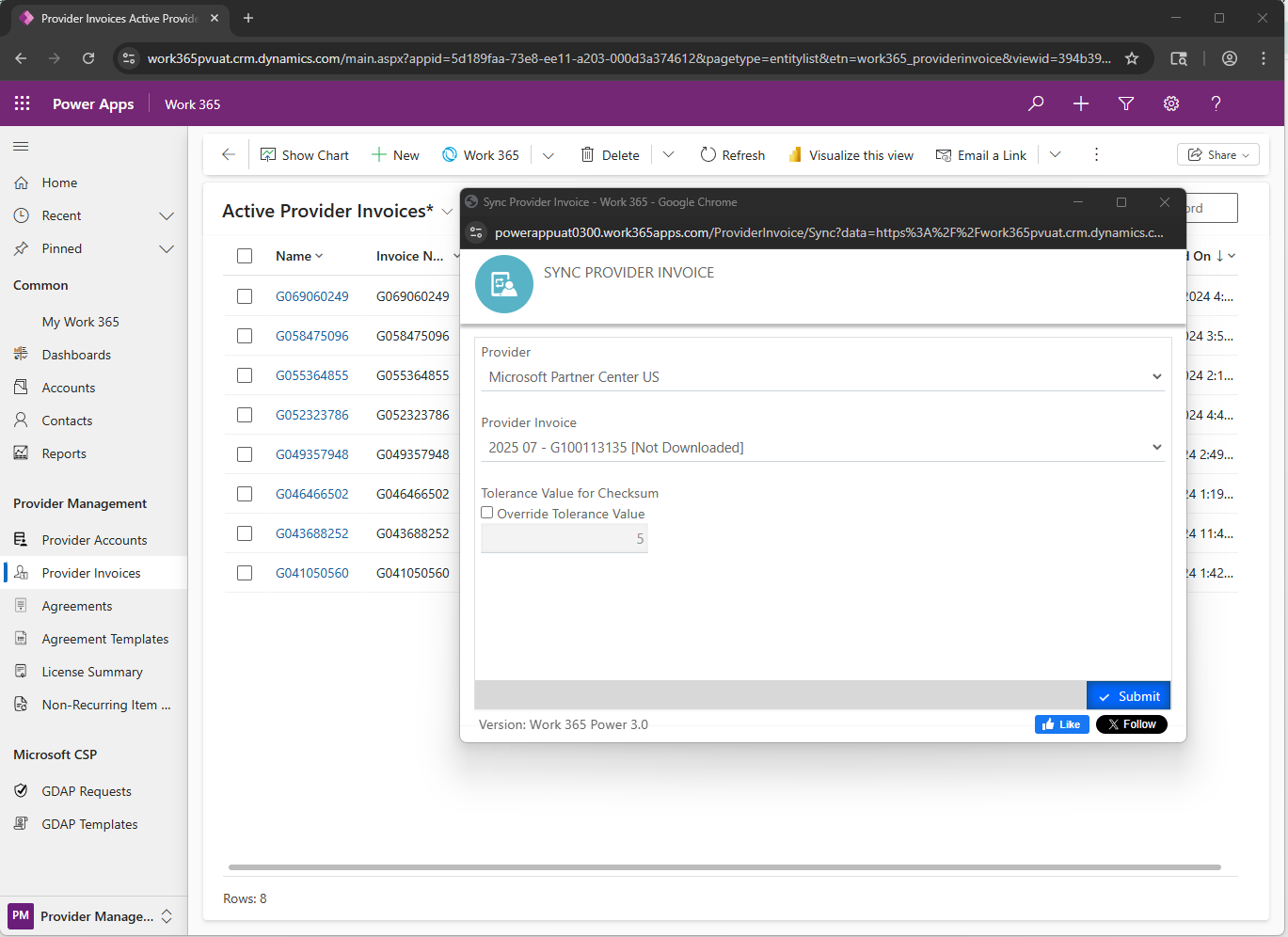1288x937 pixels.
Task: Click Visualize this view command
Action: [x=851, y=155]
